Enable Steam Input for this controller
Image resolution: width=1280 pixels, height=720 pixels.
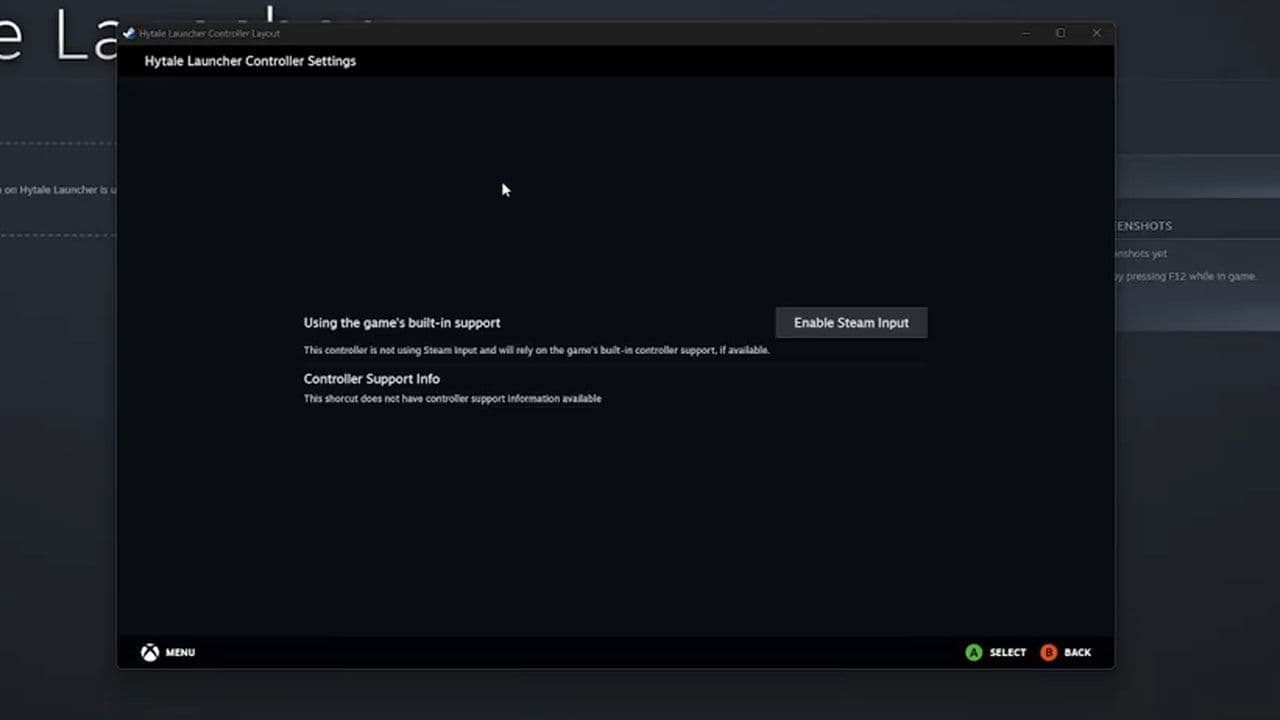tap(851, 322)
